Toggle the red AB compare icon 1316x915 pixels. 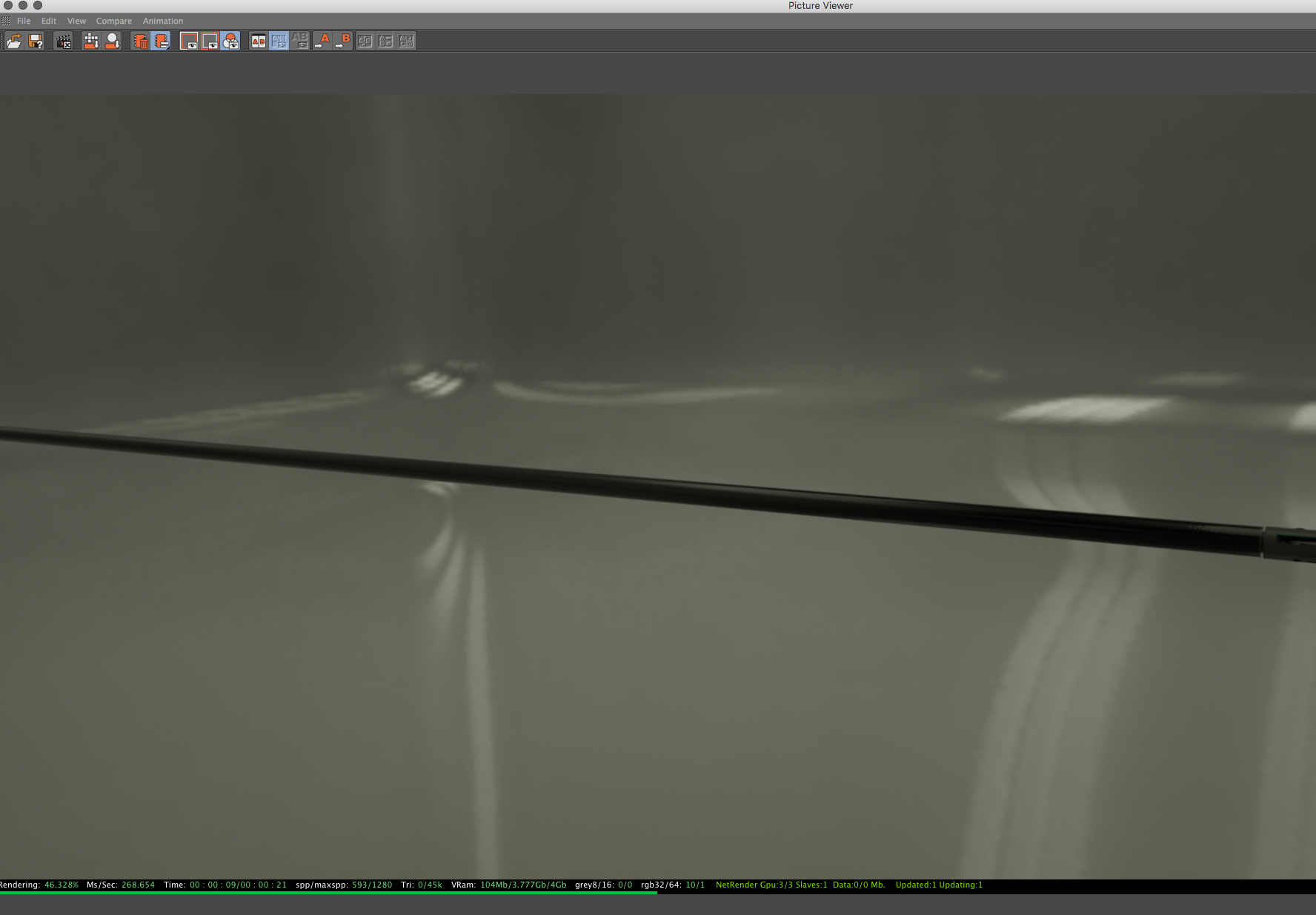[258, 41]
